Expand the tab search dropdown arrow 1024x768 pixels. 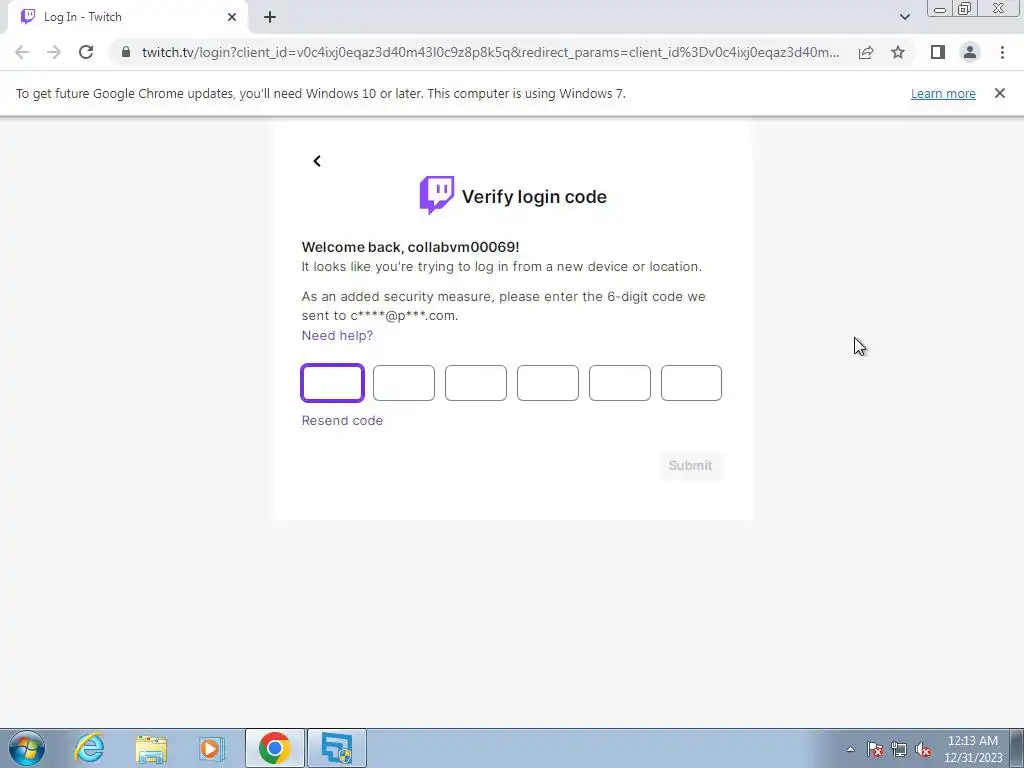coord(904,17)
